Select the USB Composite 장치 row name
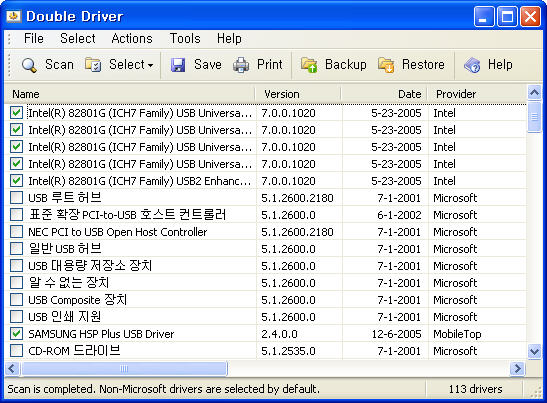Screen dimensions: 547x403 pyautogui.click(x=77, y=300)
